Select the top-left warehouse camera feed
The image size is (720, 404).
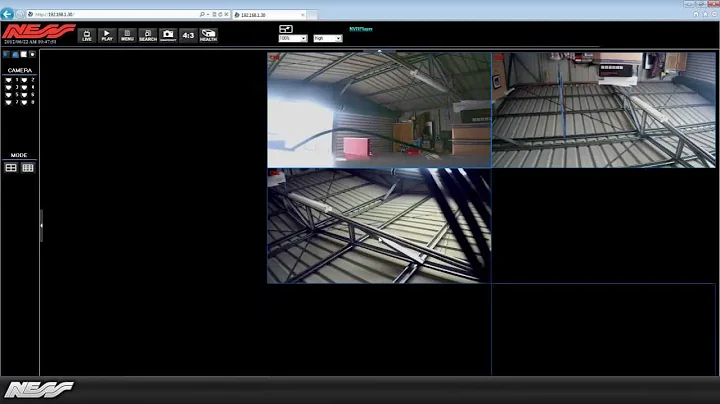pos(379,110)
